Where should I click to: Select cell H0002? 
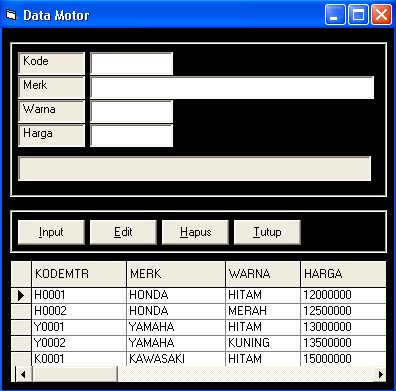(79, 311)
